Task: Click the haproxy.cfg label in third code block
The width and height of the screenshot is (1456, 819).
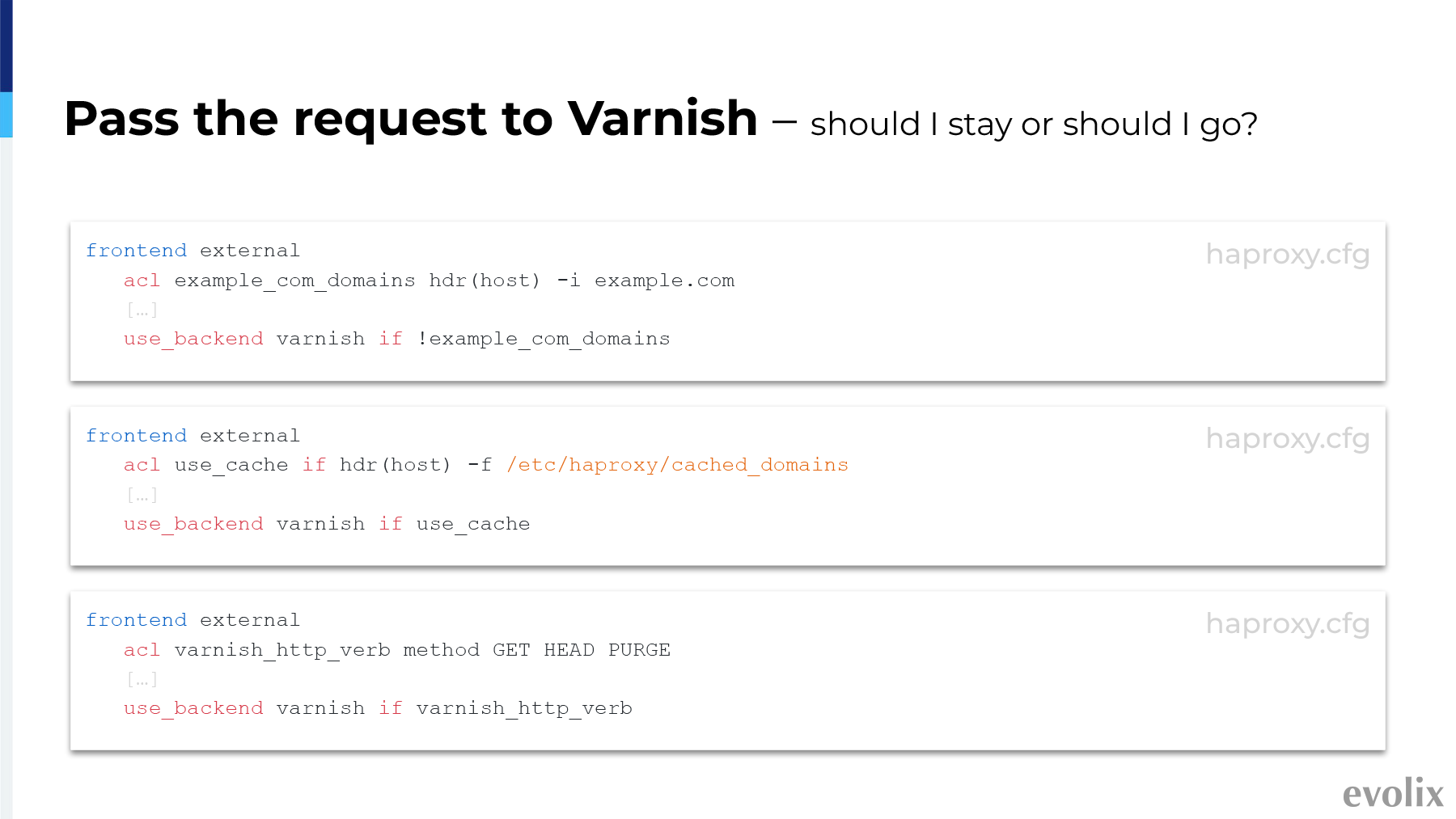Action: pyautogui.click(x=1288, y=623)
